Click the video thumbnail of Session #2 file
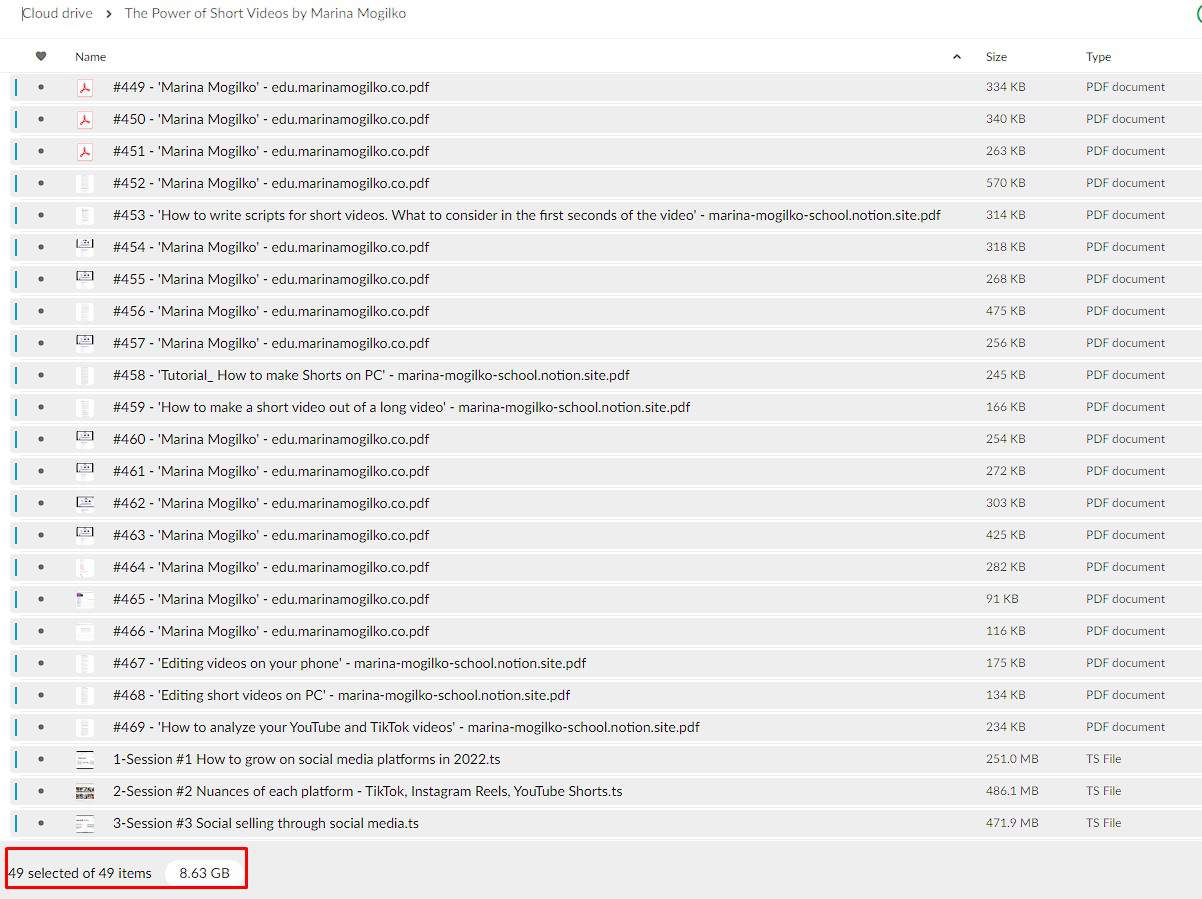This screenshot has width=1202, height=899. 85,791
